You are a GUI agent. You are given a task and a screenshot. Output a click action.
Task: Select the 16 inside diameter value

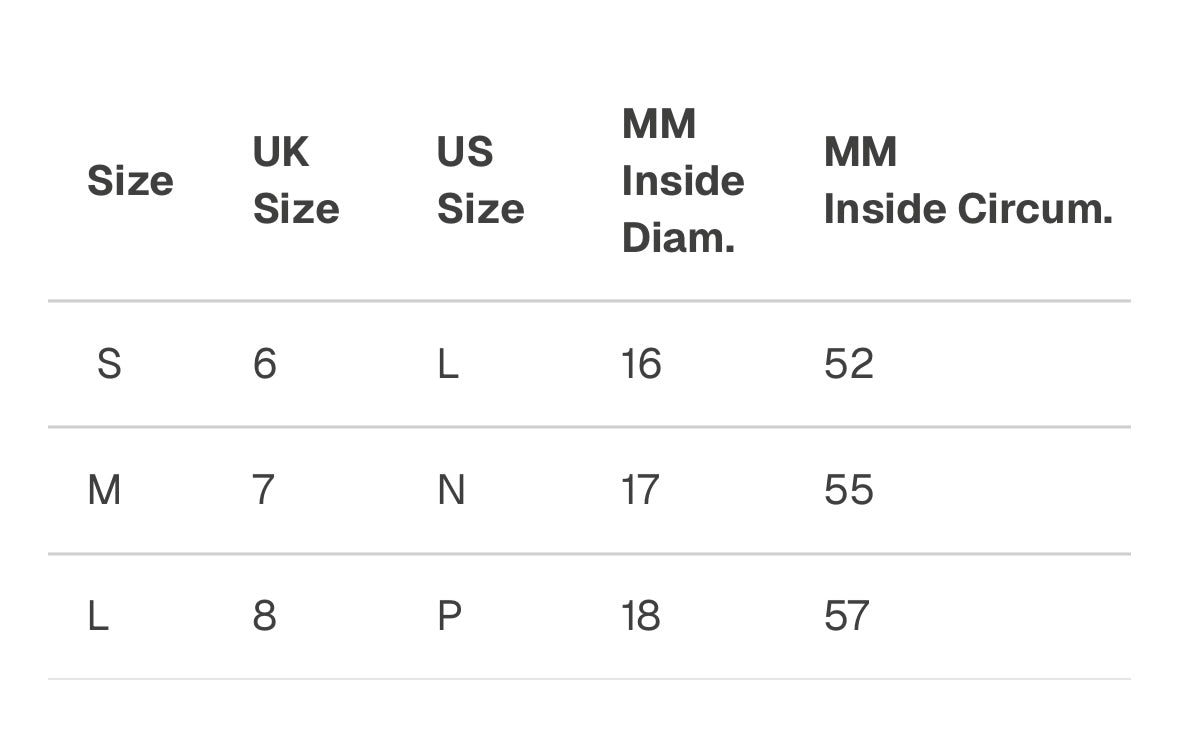tap(641, 364)
